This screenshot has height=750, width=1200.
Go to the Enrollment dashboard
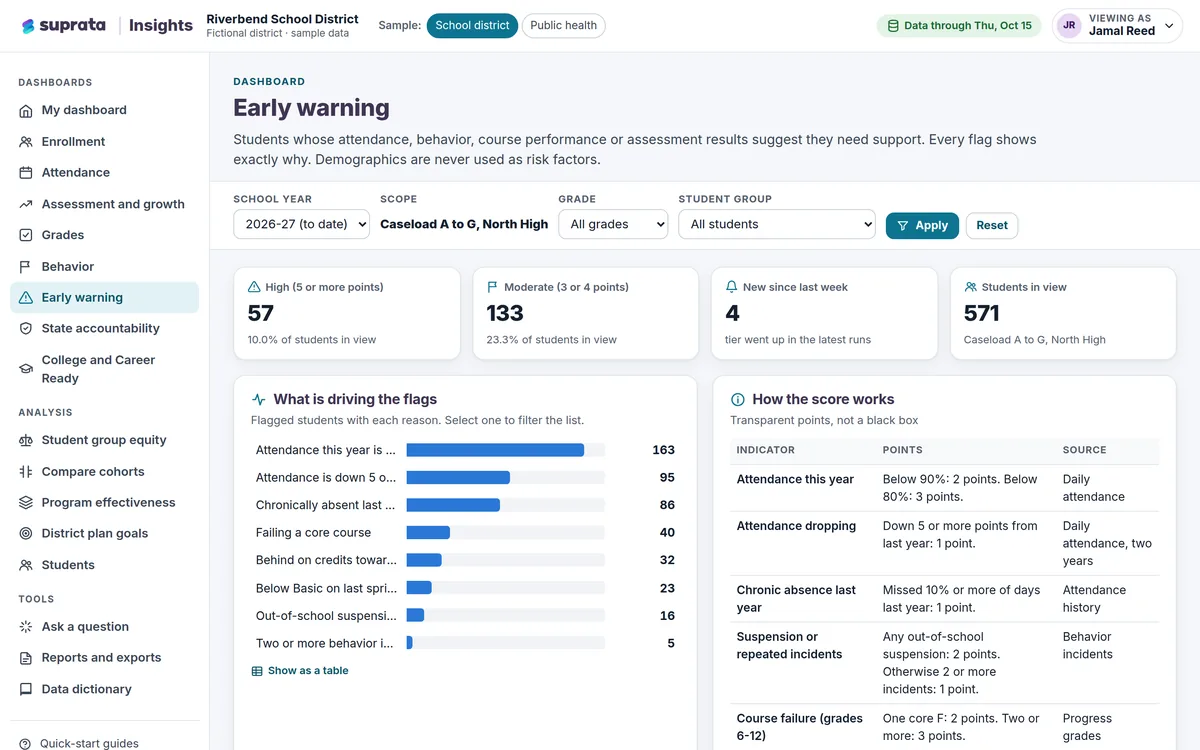pyautogui.click(x=104, y=142)
